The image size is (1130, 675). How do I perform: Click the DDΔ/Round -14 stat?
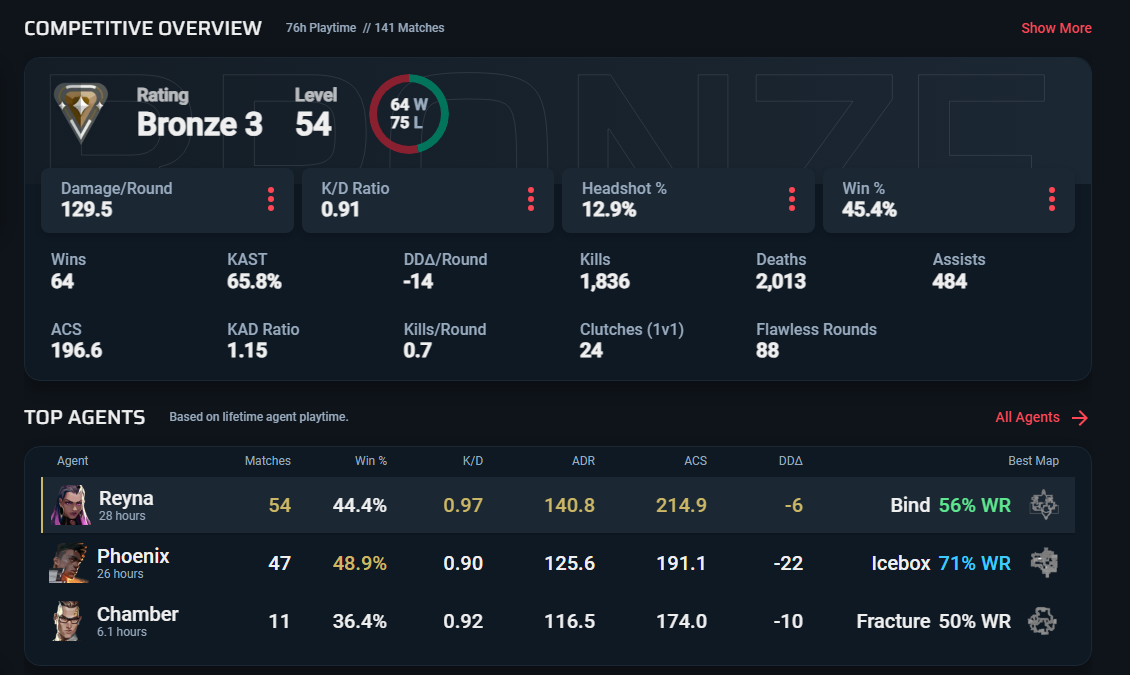445,271
